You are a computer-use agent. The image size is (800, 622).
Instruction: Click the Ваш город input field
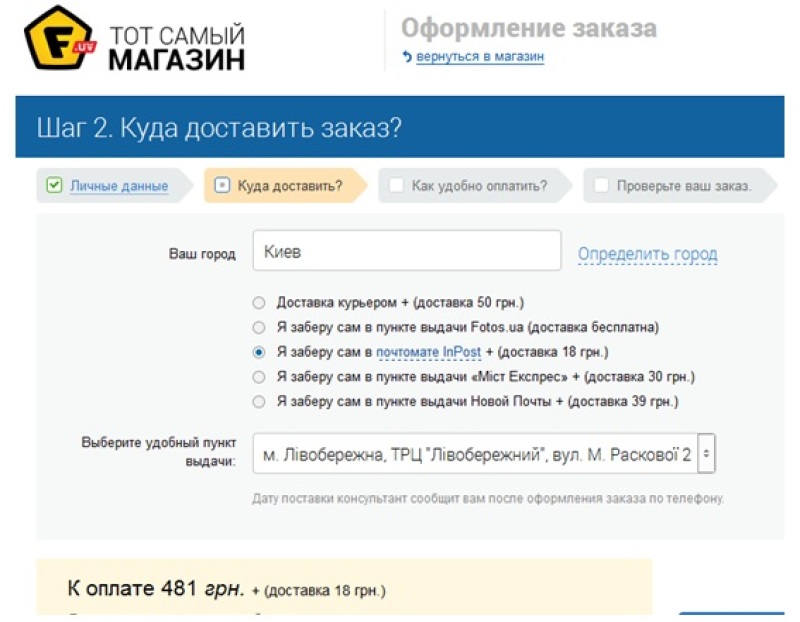(x=406, y=252)
